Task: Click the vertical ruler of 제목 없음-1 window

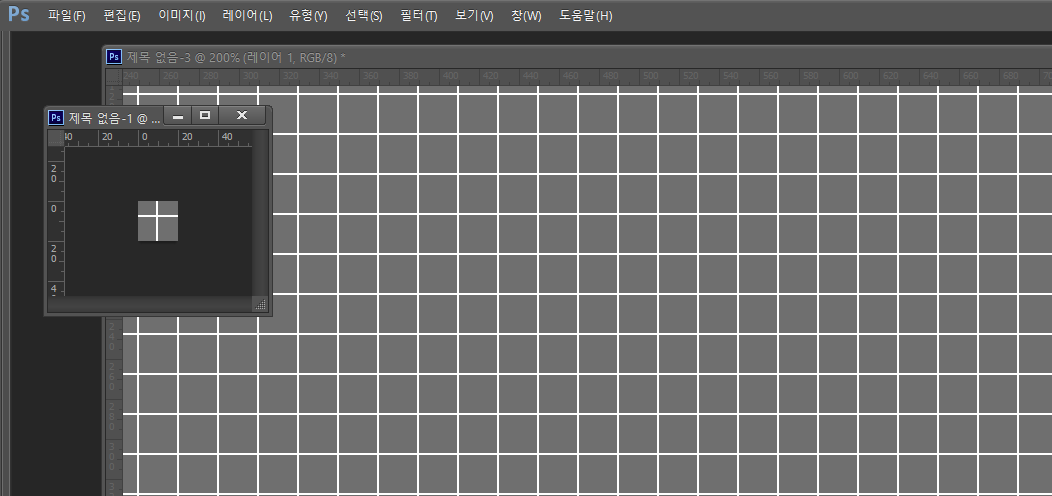Action: pyautogui.click(x=56, y=221)
